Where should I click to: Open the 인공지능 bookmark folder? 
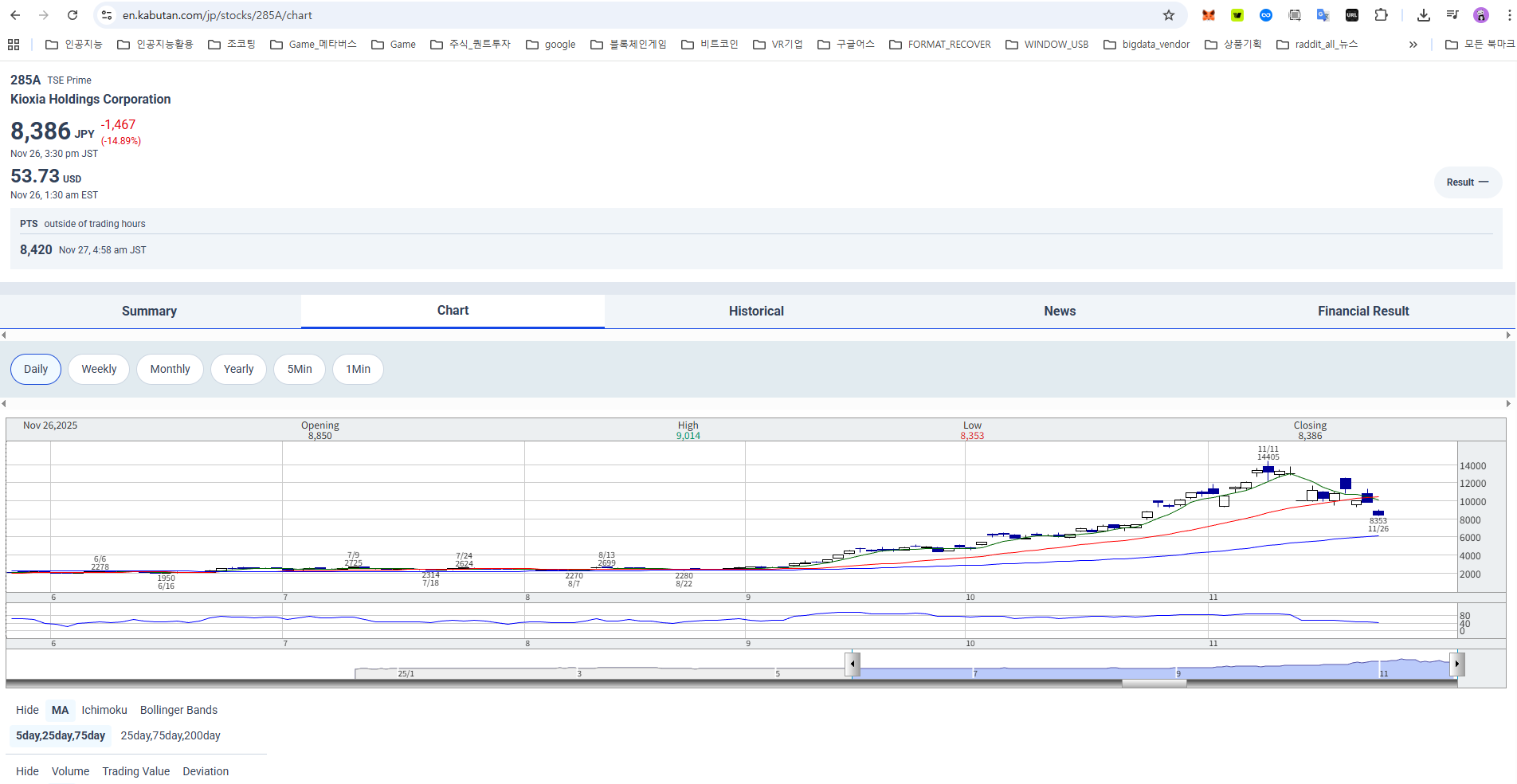(x=74, y=45)
